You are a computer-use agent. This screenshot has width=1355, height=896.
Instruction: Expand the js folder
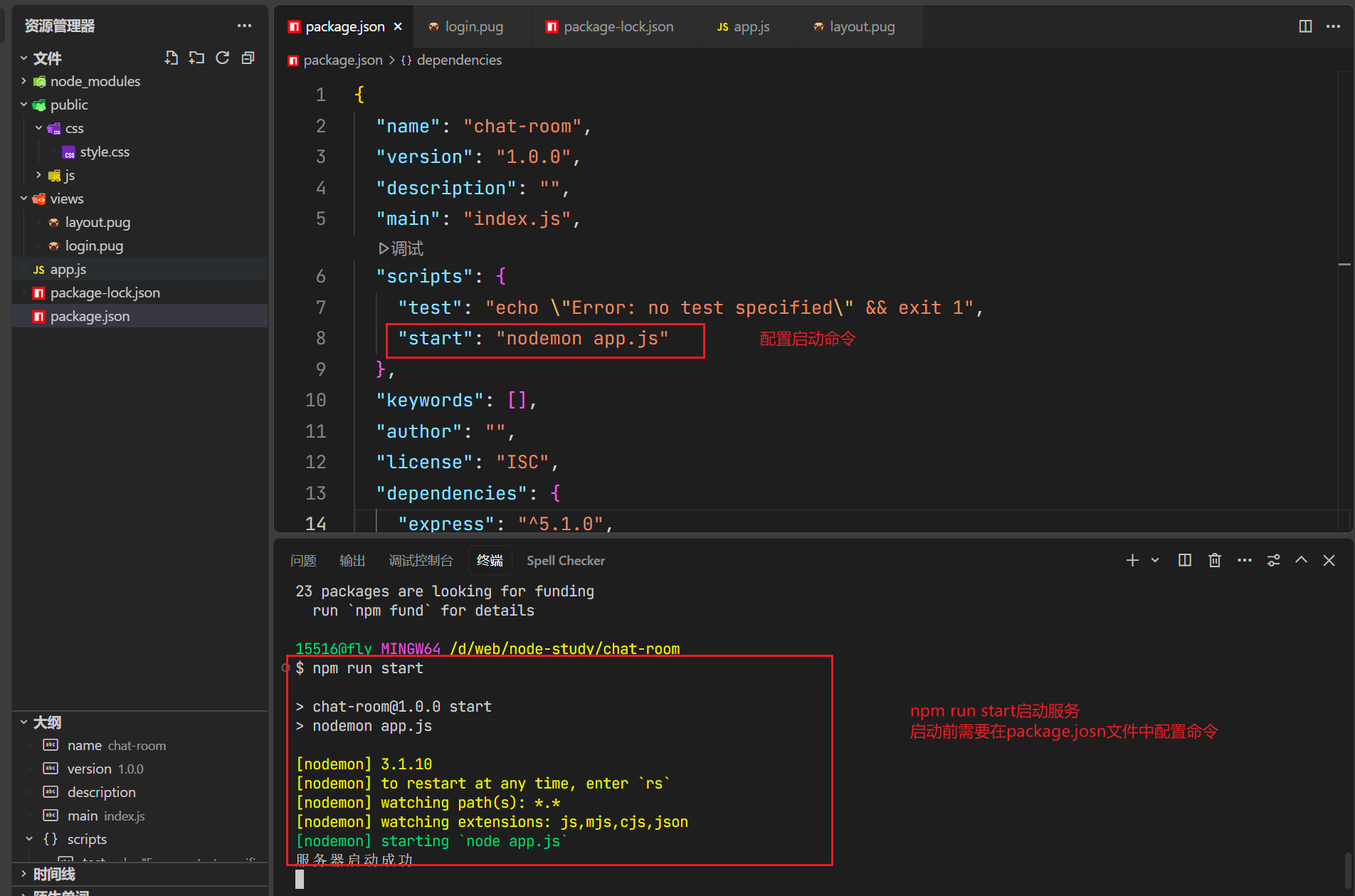(139, 175)
